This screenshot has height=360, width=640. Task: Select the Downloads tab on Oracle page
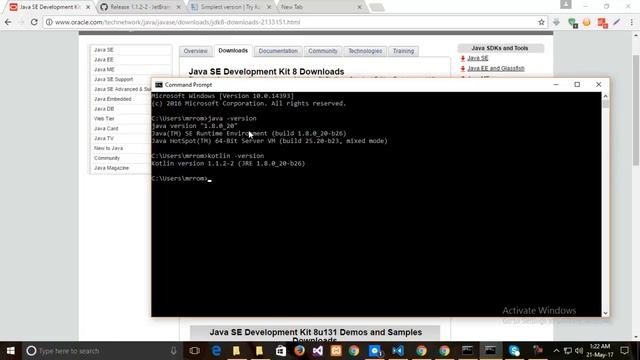click(233, 51)
